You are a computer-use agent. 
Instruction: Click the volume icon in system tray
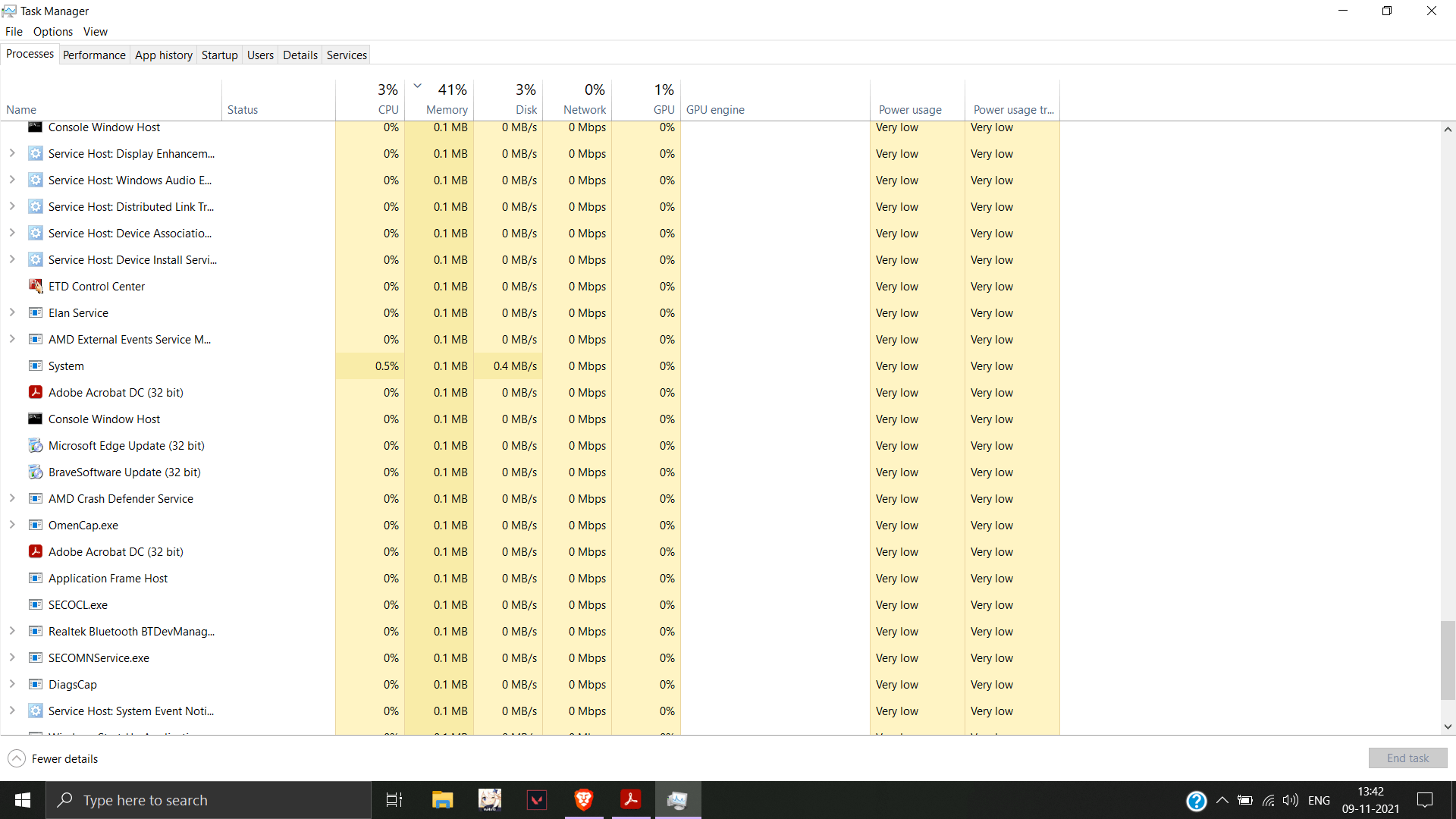tap(1290, 800)
